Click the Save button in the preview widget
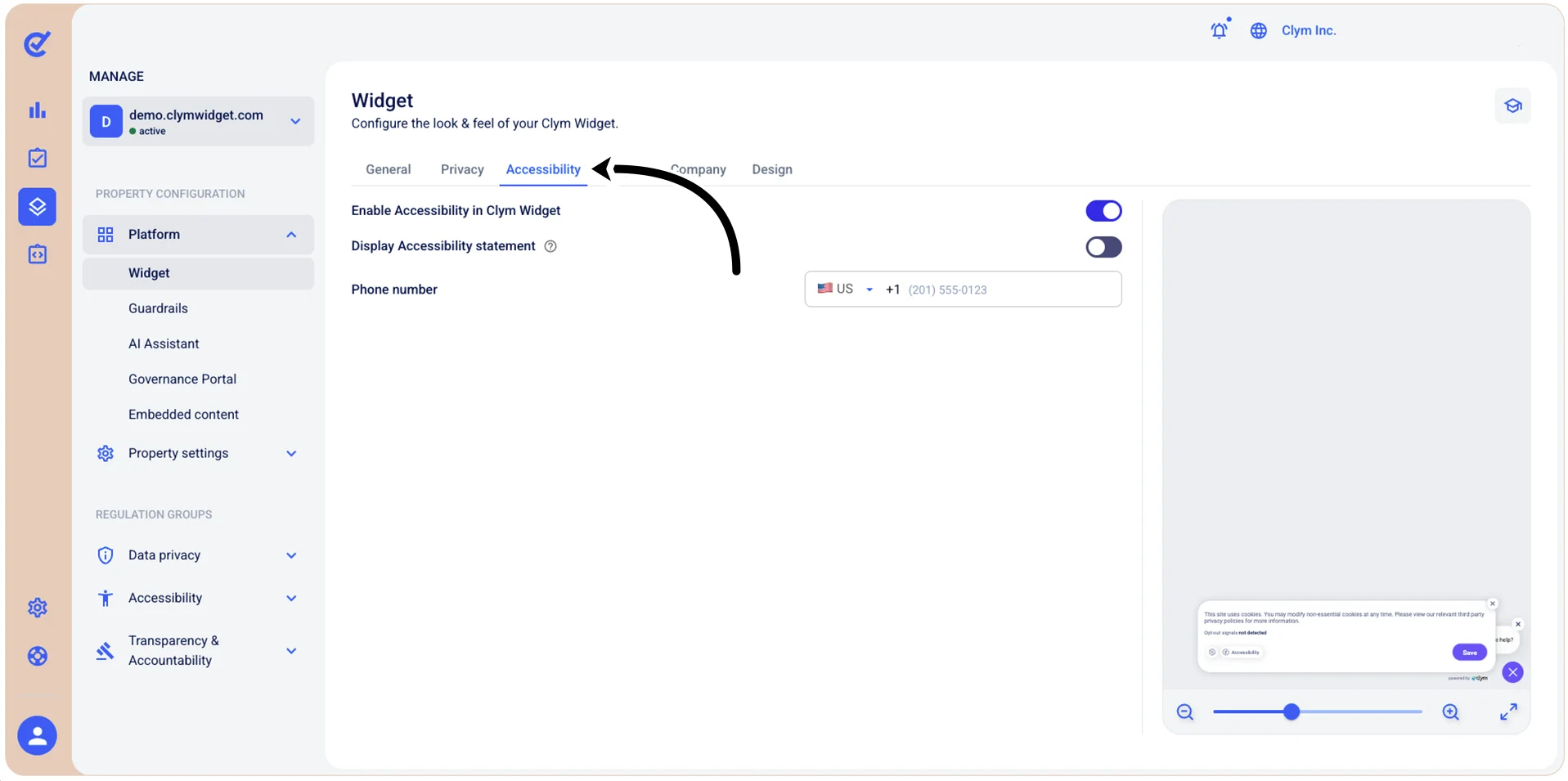The image size is (1568, 781). (1469, 652)
